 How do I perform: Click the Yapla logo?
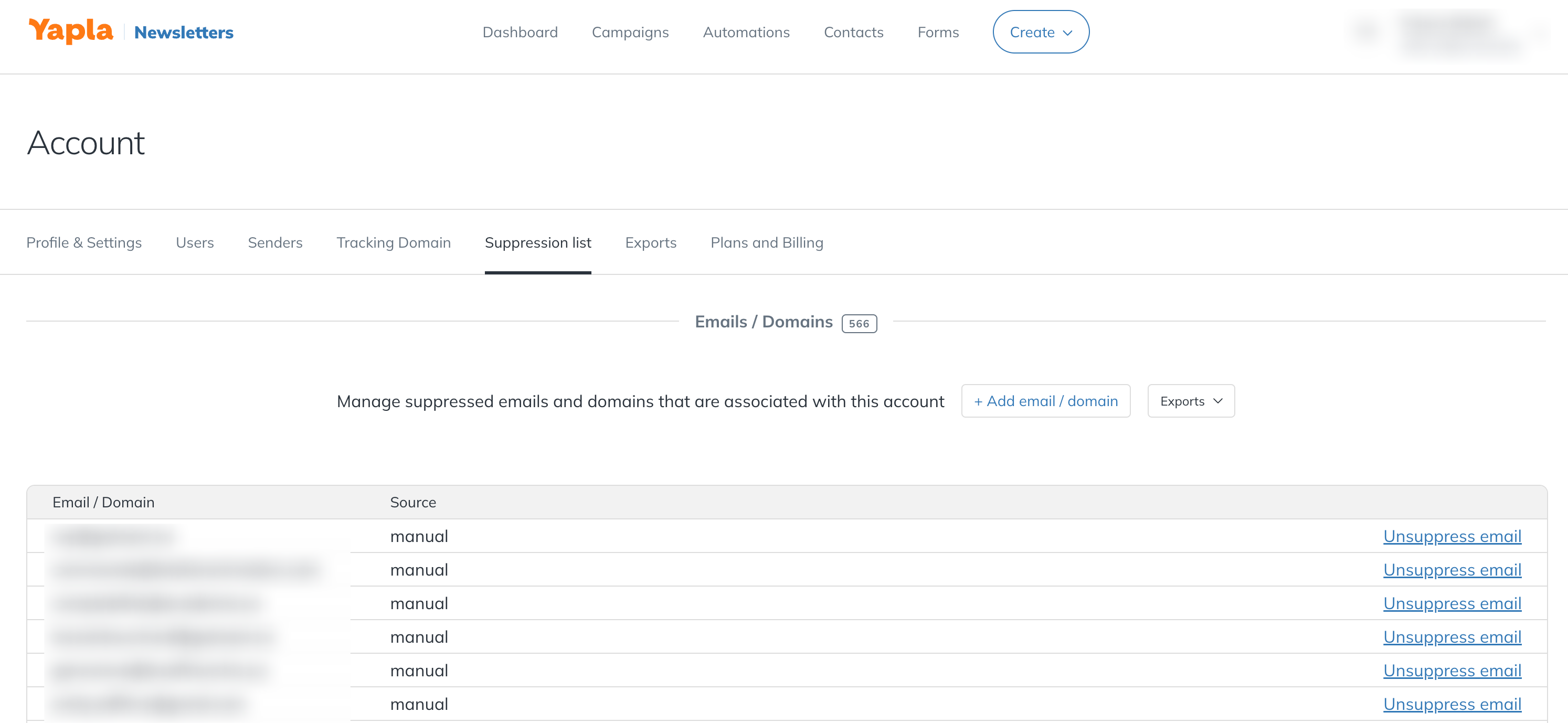71,31
